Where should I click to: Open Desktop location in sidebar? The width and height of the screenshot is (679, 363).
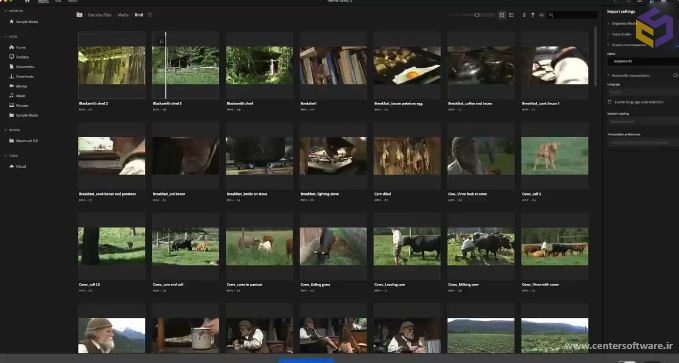(19, 57)
